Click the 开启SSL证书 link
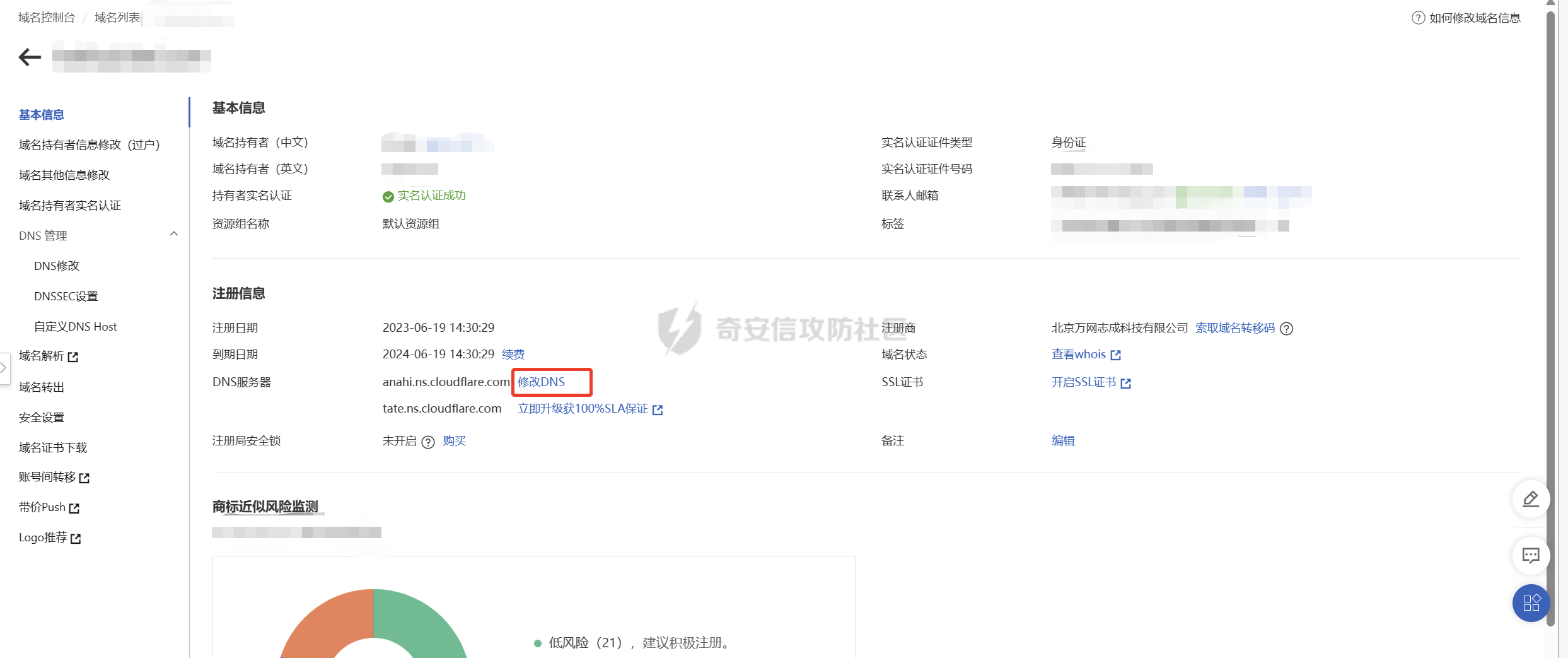 (1084, 382)
